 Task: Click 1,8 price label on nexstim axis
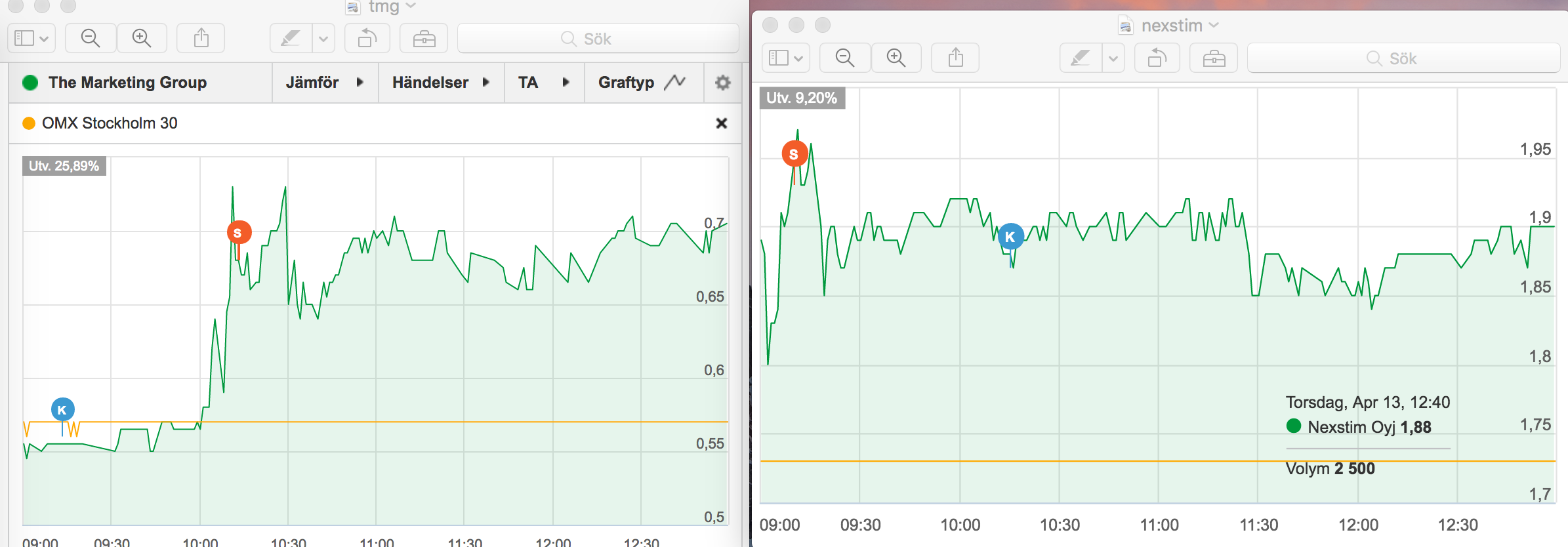pyautogui.click(x=1540, y=356)
